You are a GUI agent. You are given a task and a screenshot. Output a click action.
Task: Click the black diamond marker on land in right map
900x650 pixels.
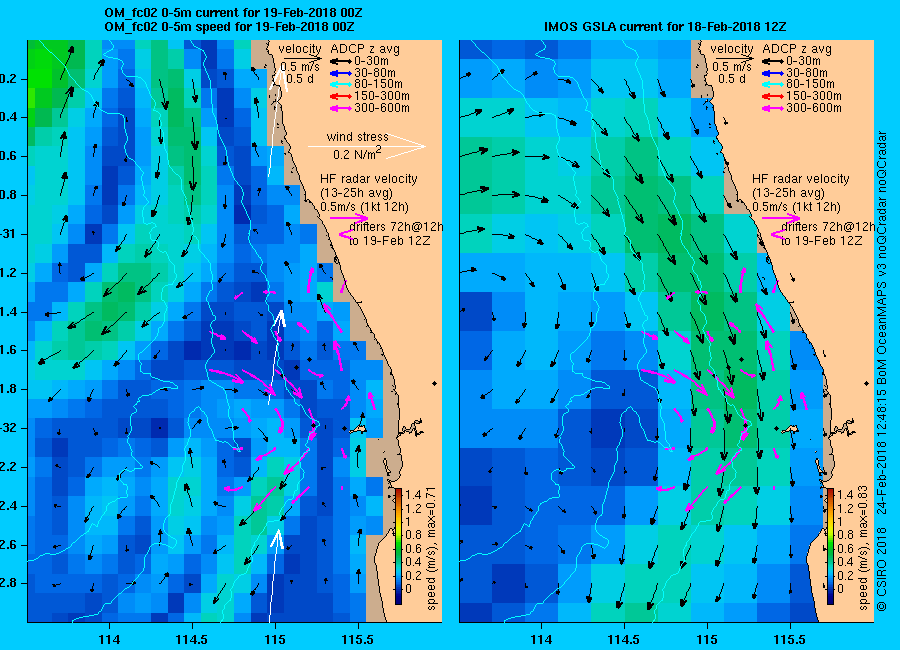867,383
